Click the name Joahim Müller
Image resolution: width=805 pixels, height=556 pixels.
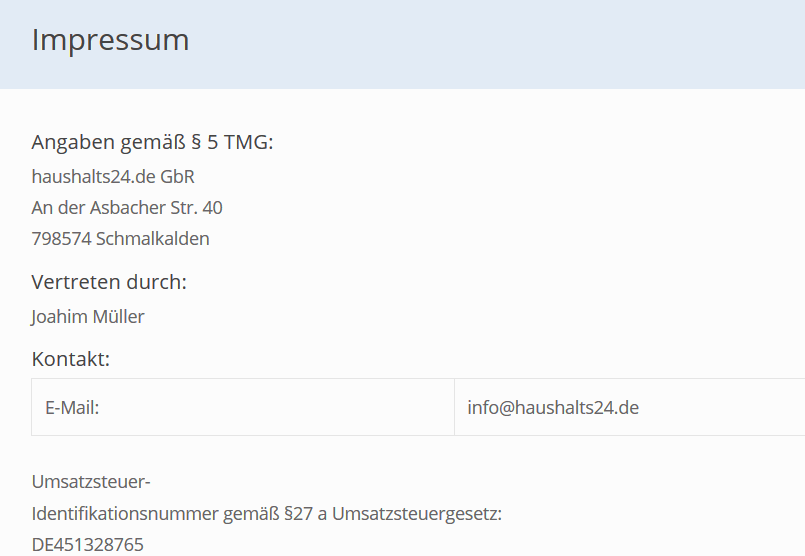click(x=88, y=317)
